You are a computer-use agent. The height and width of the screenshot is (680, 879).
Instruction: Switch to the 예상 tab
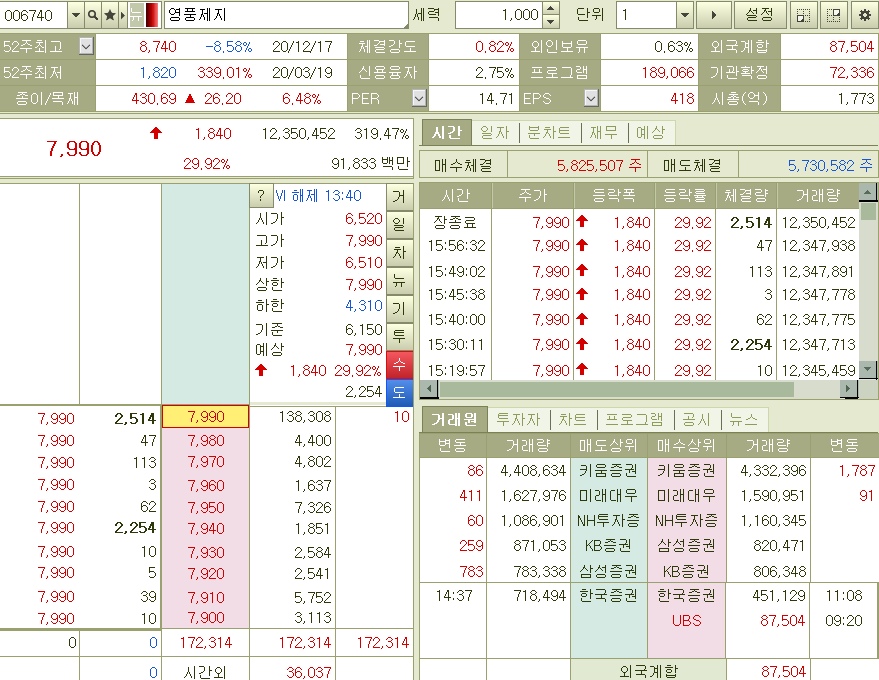pyautogui.click(x=650, y=132)
